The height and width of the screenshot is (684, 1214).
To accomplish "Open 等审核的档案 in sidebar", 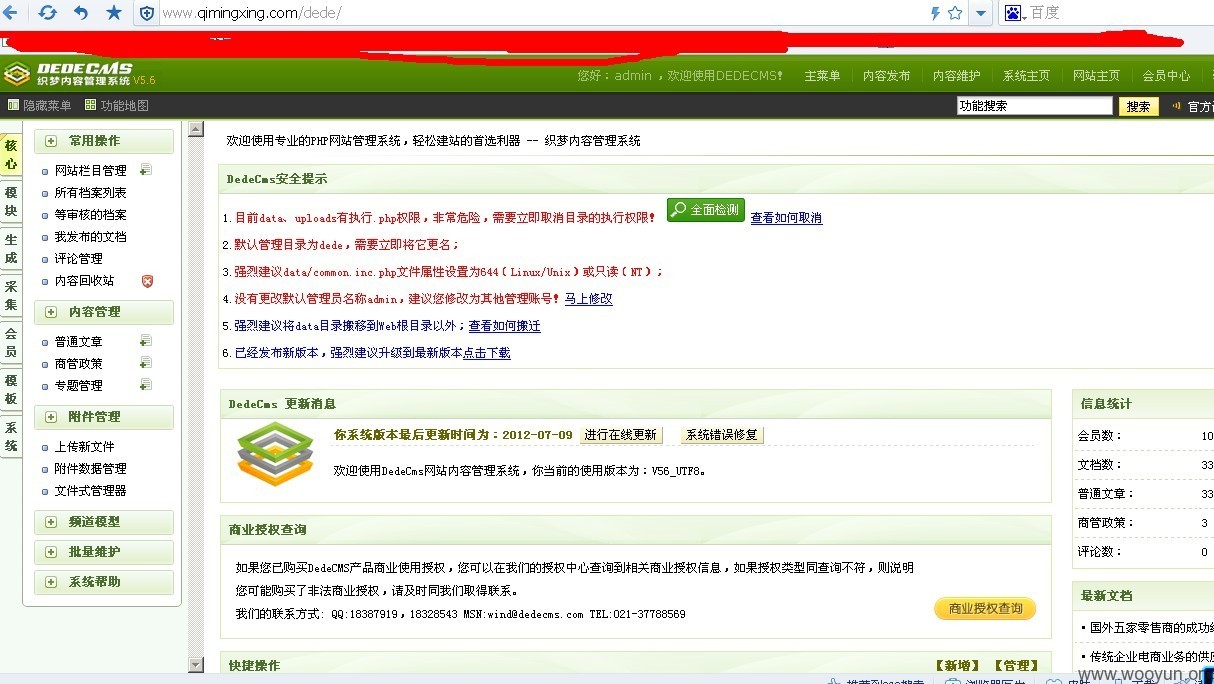I will tap(90, 215).
